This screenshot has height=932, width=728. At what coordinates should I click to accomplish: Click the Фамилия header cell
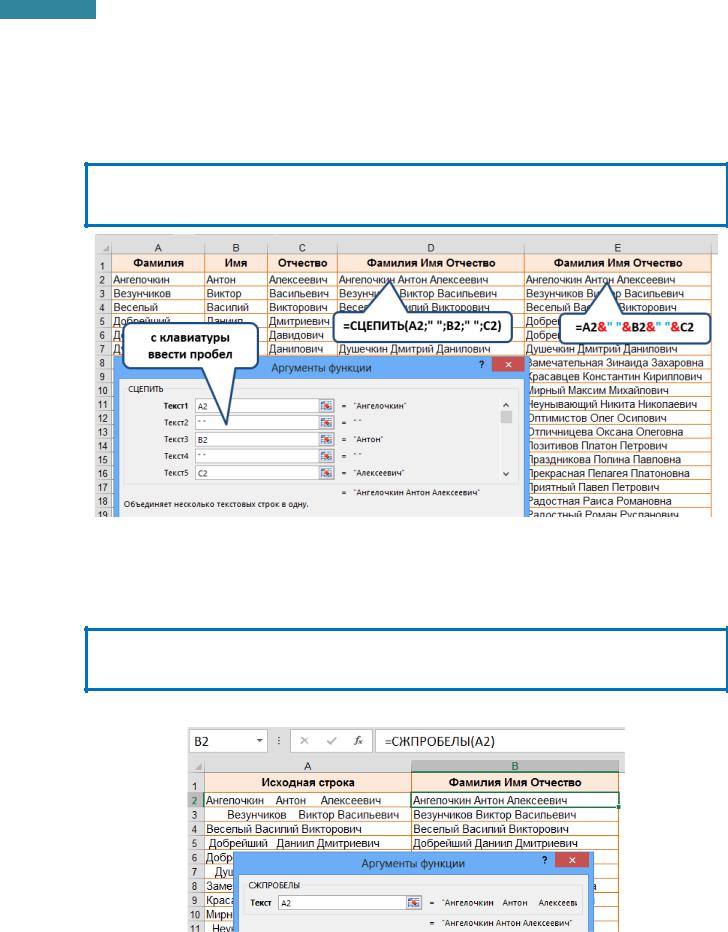158,263
